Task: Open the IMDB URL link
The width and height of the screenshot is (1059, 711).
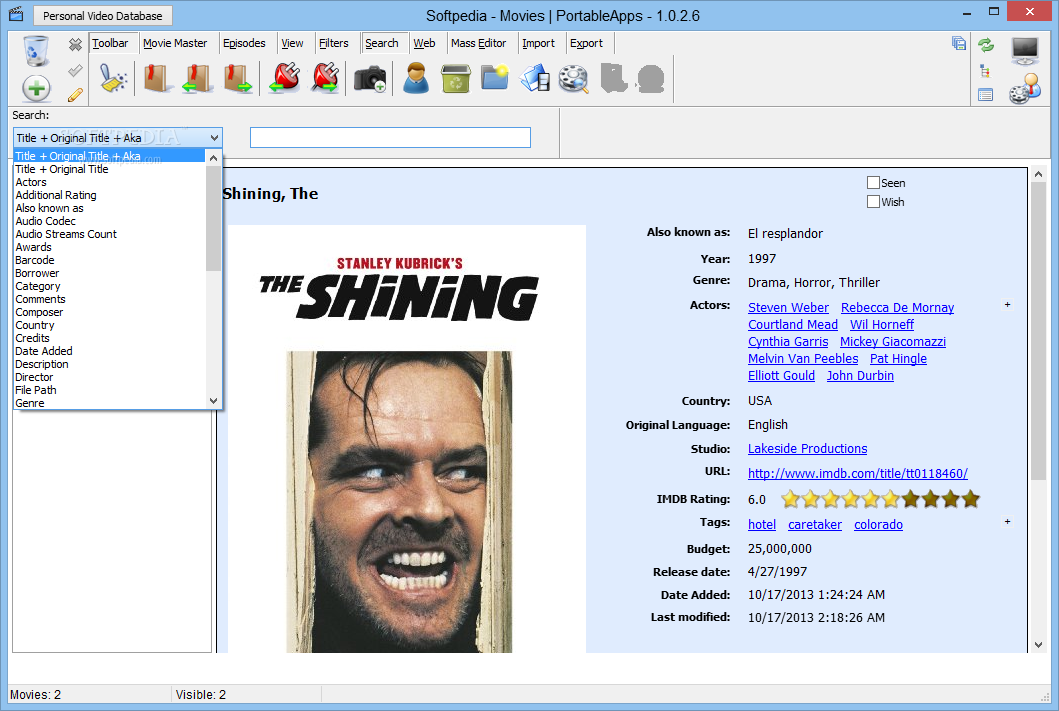Action: click(x=858, y=473)
